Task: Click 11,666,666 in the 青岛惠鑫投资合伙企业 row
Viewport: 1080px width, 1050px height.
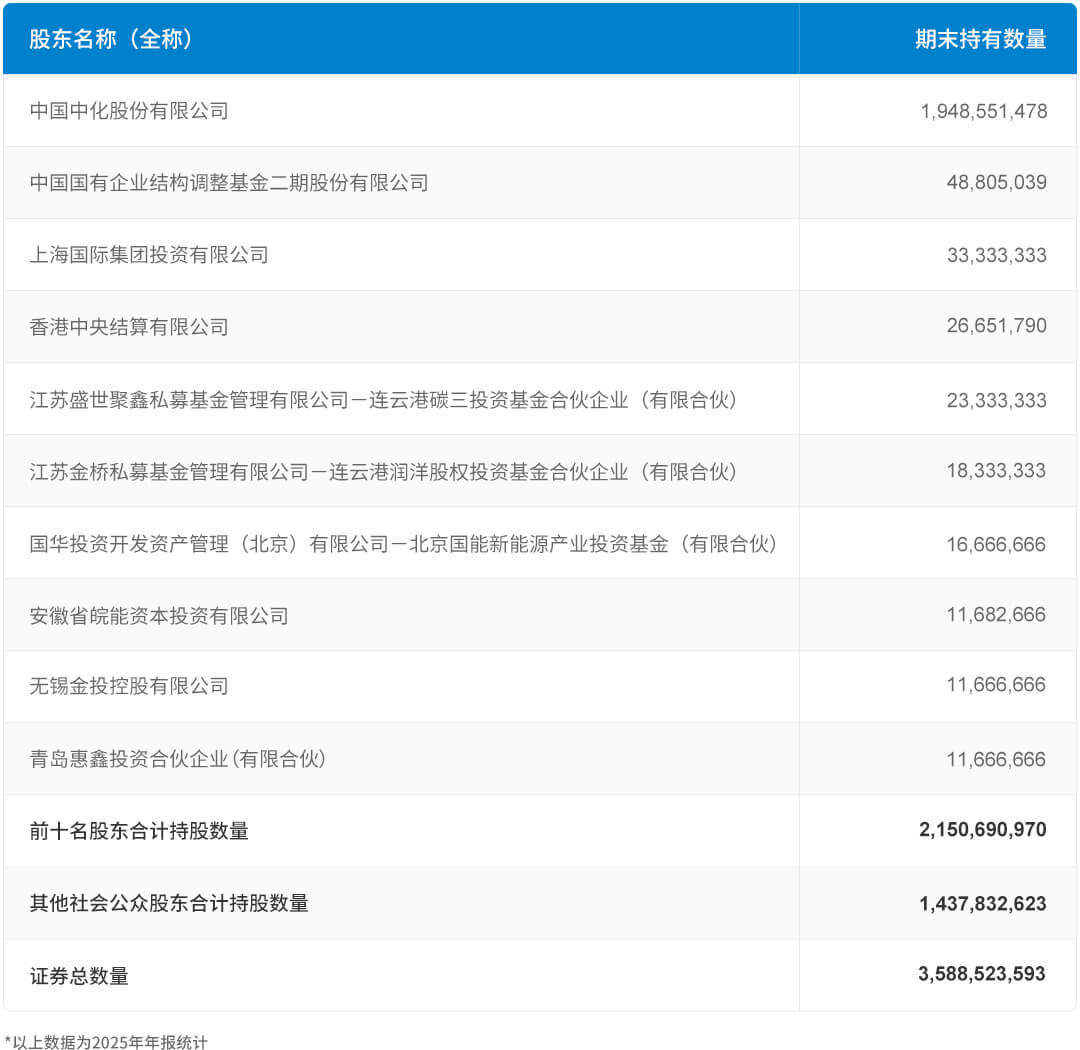Action: [x=997, y=759]
